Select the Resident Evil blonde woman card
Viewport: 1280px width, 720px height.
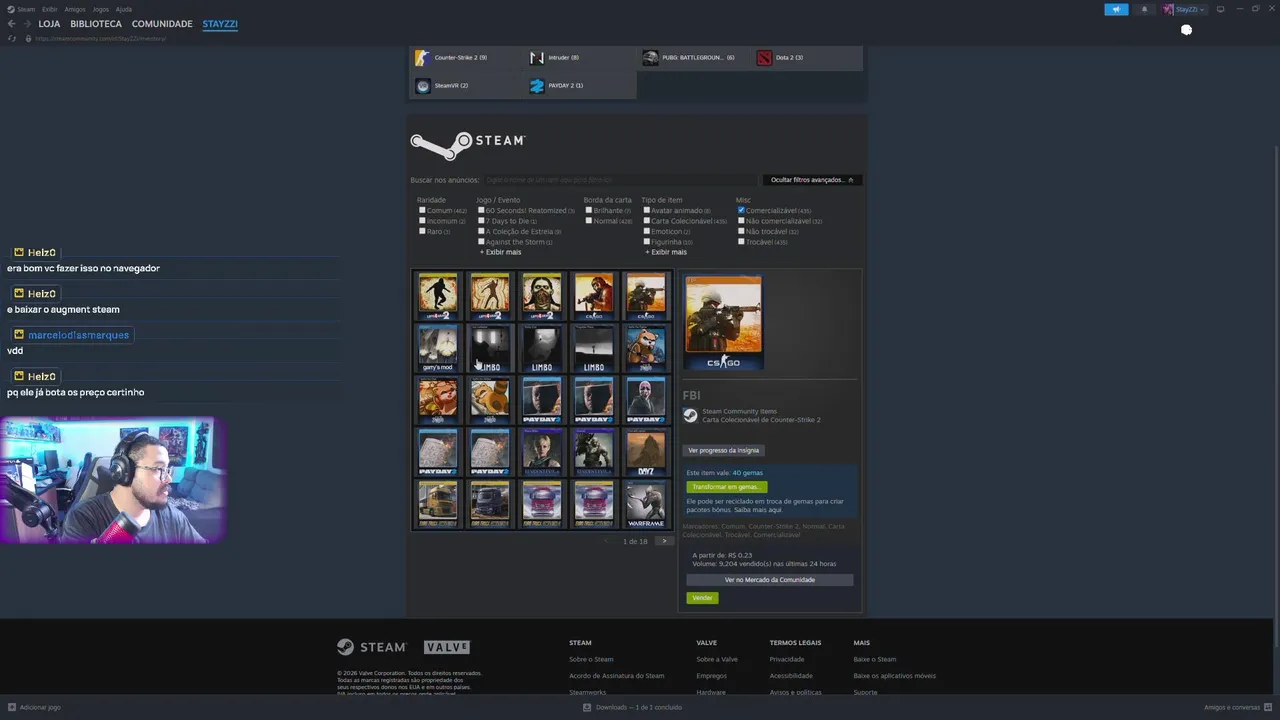click(x=542, y=452)
